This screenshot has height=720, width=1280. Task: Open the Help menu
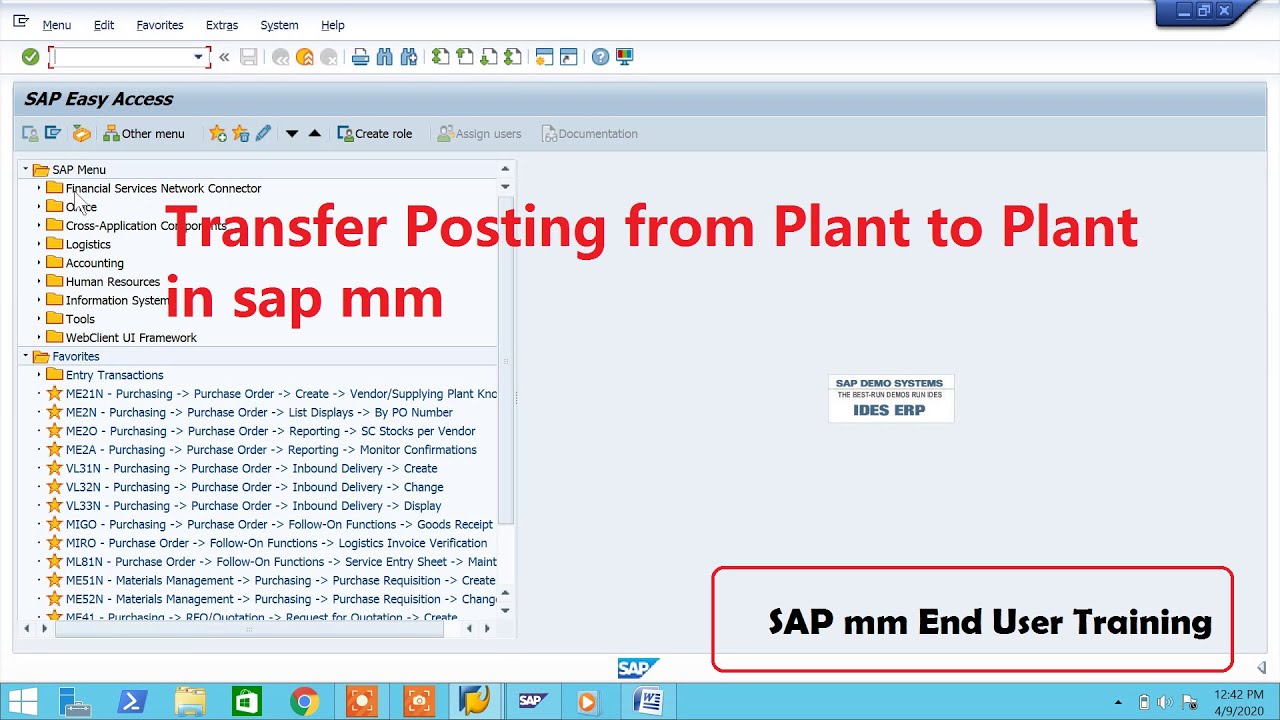click(333, 25)
